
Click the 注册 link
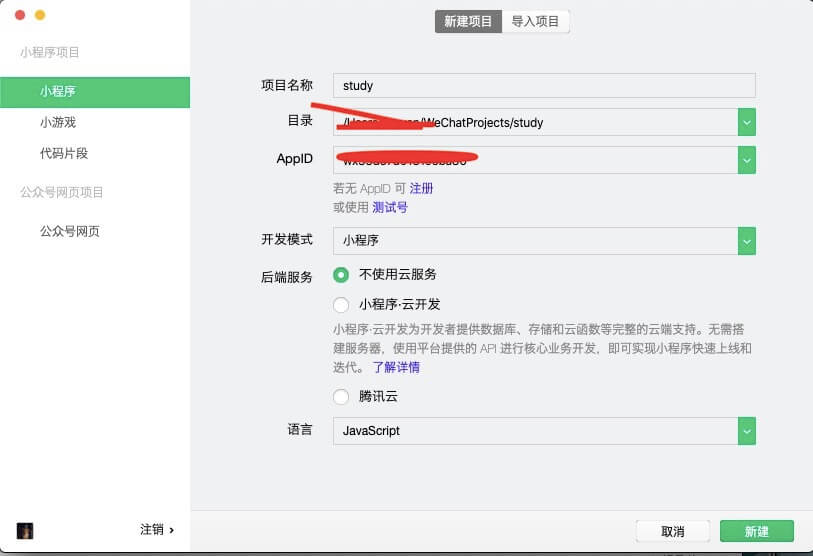(421, 188)
